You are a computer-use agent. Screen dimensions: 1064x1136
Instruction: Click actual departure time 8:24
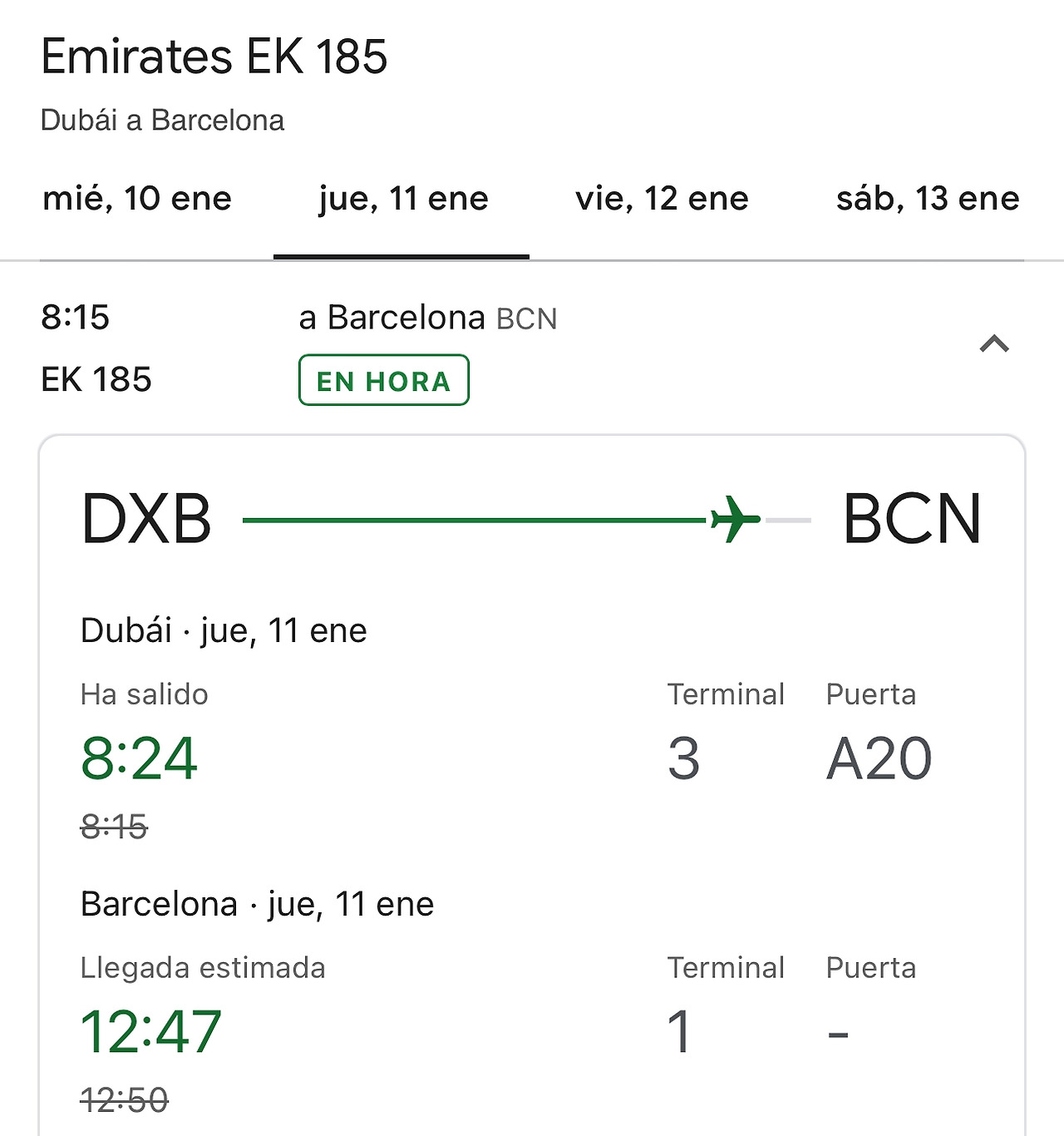click(139, 758)
